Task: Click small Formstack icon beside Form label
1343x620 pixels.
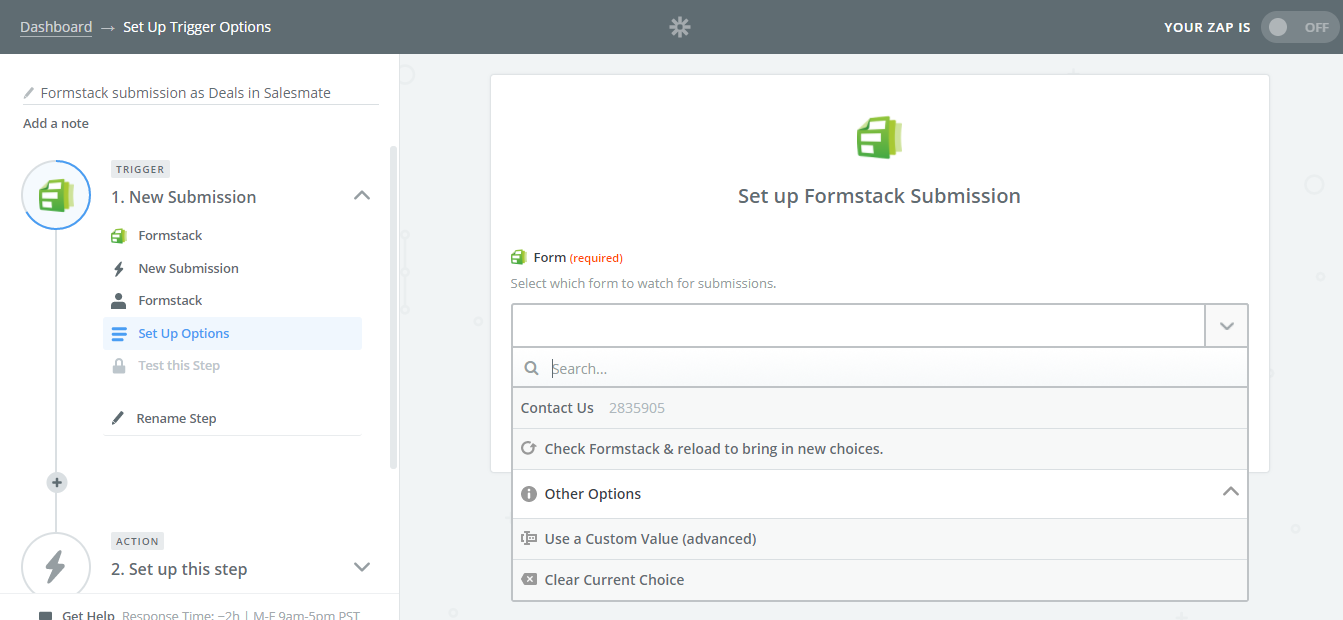Action: coord(519,257)
